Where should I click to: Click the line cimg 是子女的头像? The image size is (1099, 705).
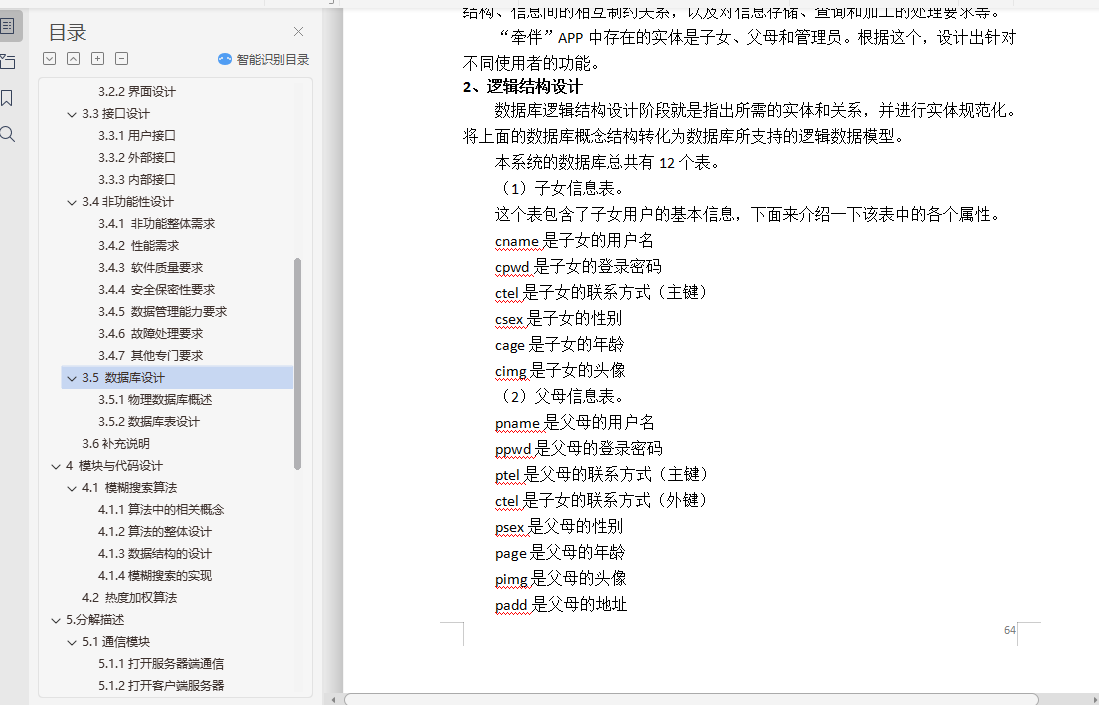[x=560, y=371]
